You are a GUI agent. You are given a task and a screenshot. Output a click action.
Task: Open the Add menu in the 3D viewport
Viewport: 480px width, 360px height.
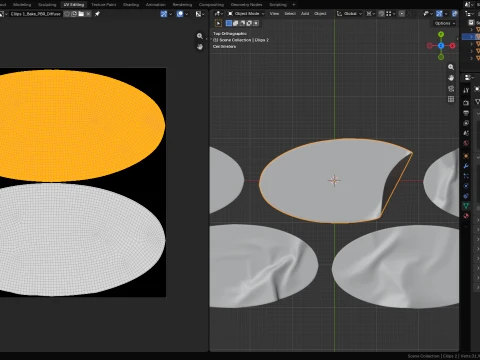click(x=305, y=14)
